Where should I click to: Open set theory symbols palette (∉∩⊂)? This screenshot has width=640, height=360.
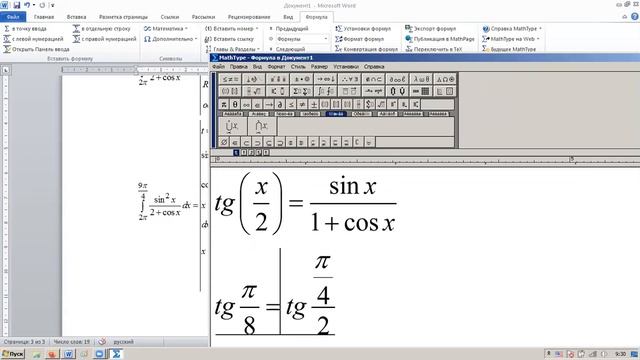pyautogui.click(x=373, y=79)
